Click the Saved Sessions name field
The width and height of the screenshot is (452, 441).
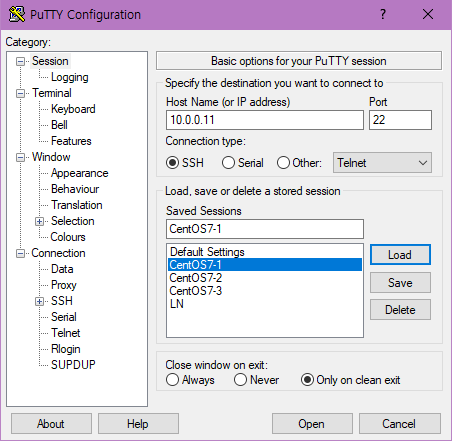coord(265,229)
